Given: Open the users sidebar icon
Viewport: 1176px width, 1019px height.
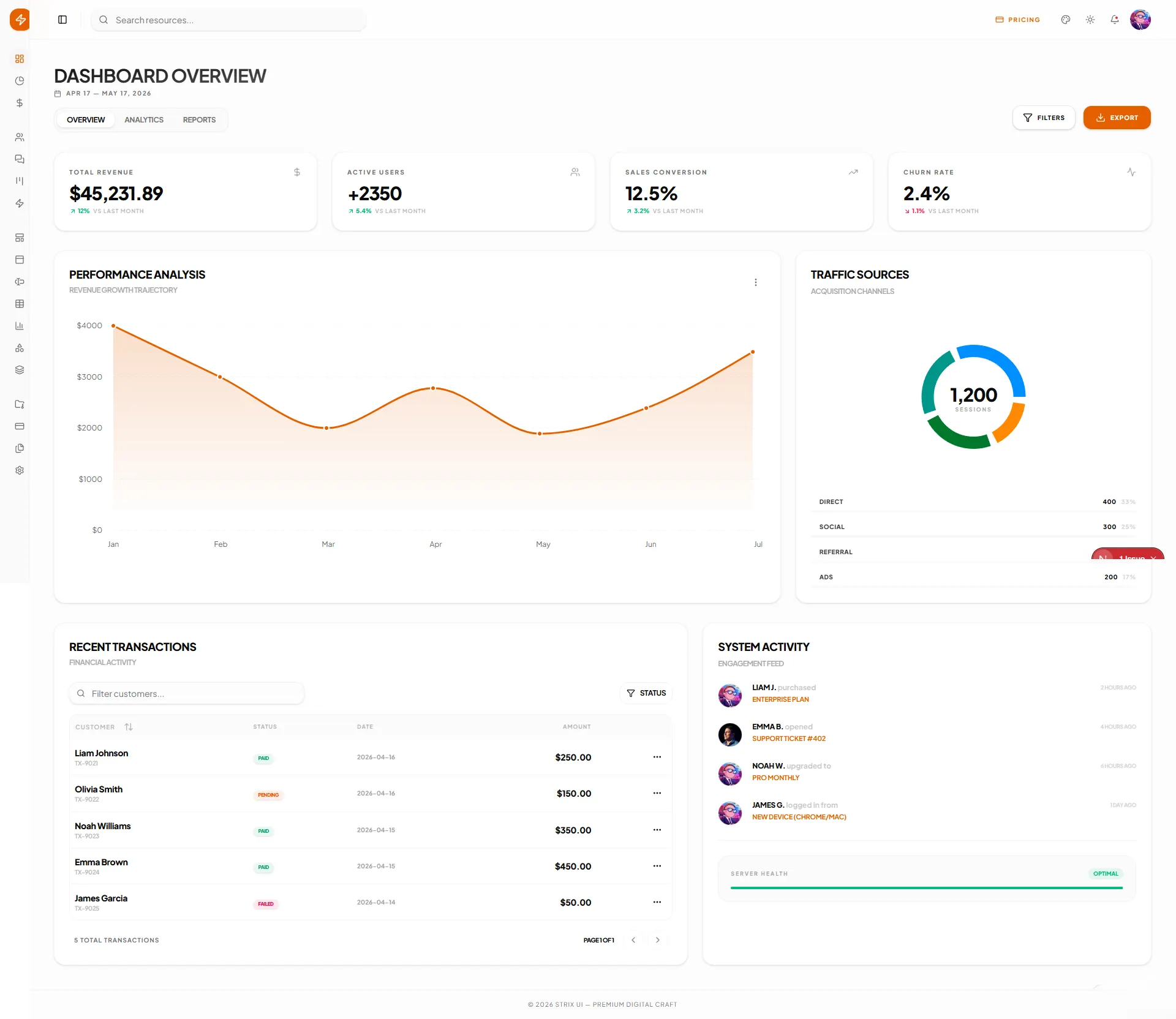Looking at the screenshot, I should pos(20,137).
